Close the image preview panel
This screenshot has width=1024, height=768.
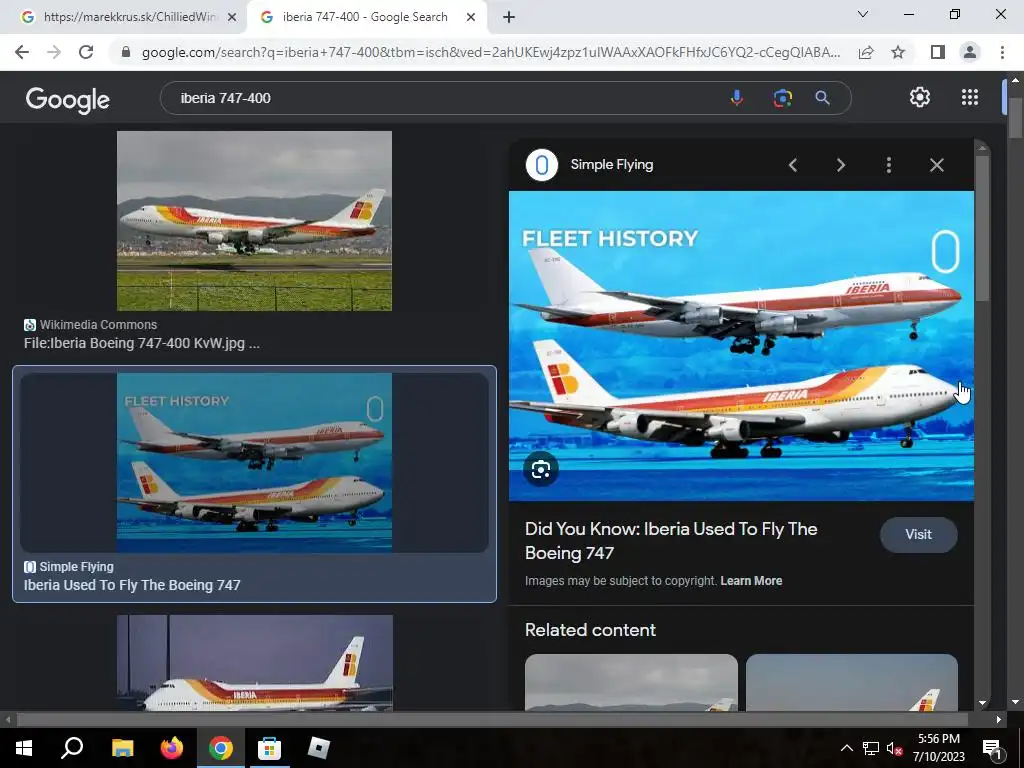(x=936, y=165)
